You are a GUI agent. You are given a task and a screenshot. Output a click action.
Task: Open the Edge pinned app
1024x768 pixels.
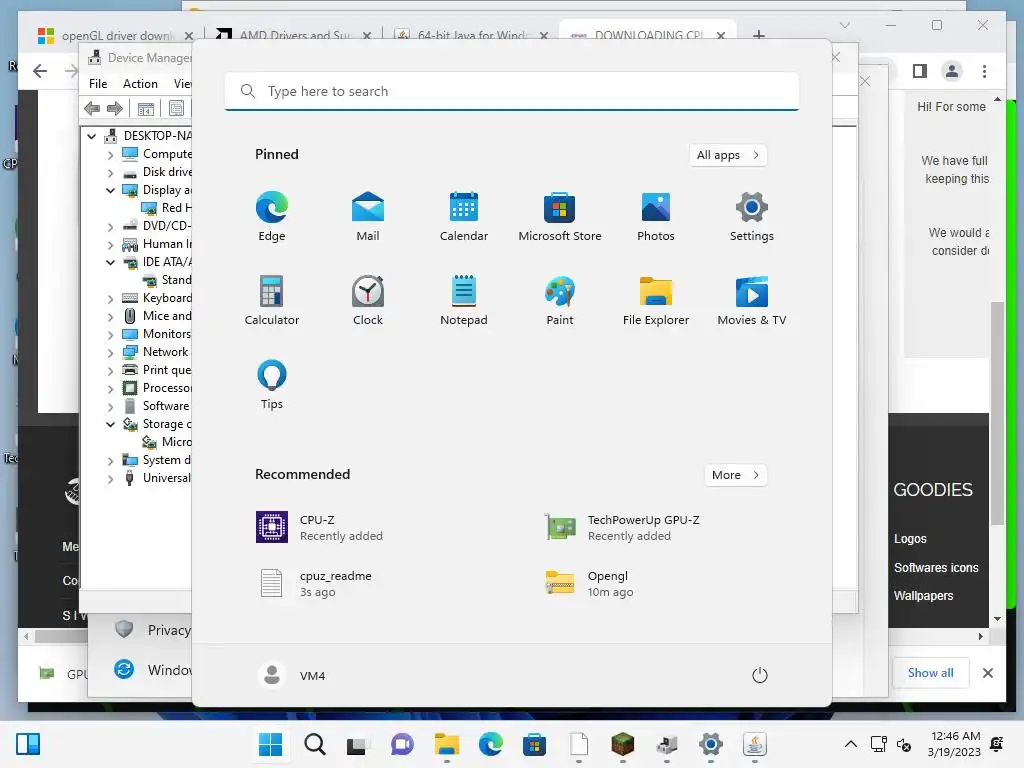coord(272,217)
